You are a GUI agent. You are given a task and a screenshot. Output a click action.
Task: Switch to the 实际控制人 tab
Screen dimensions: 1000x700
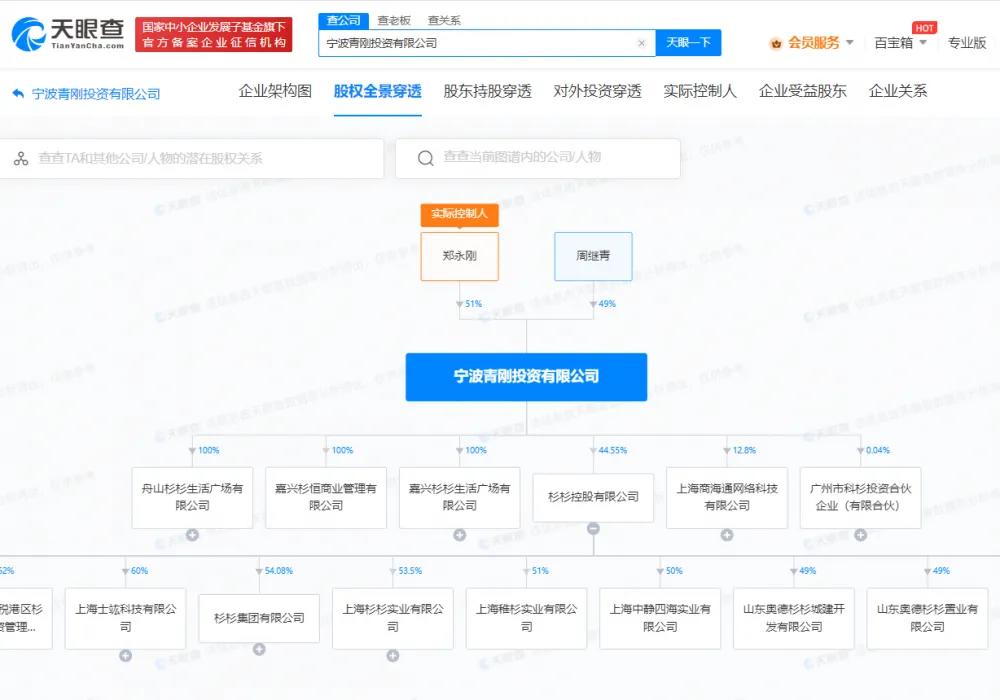(x=700, y=91)
